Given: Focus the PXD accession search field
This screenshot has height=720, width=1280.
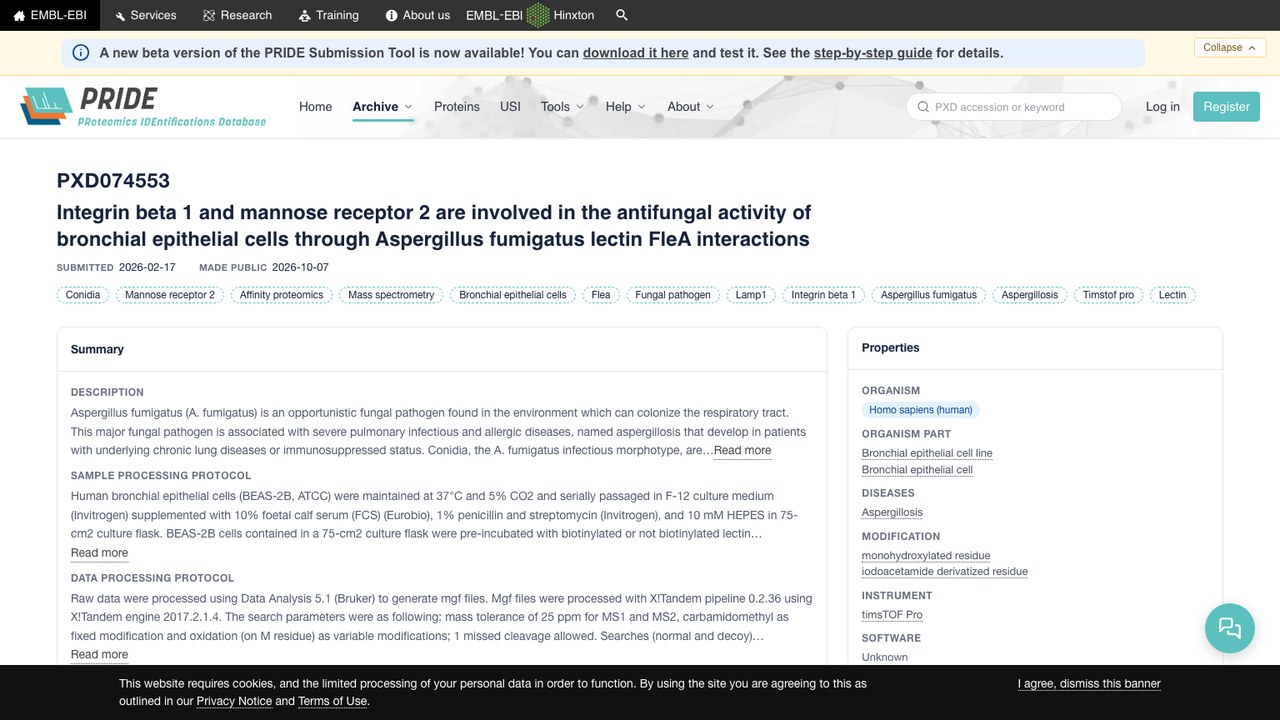Looking at the screenshot, I should coord(1014,107).
